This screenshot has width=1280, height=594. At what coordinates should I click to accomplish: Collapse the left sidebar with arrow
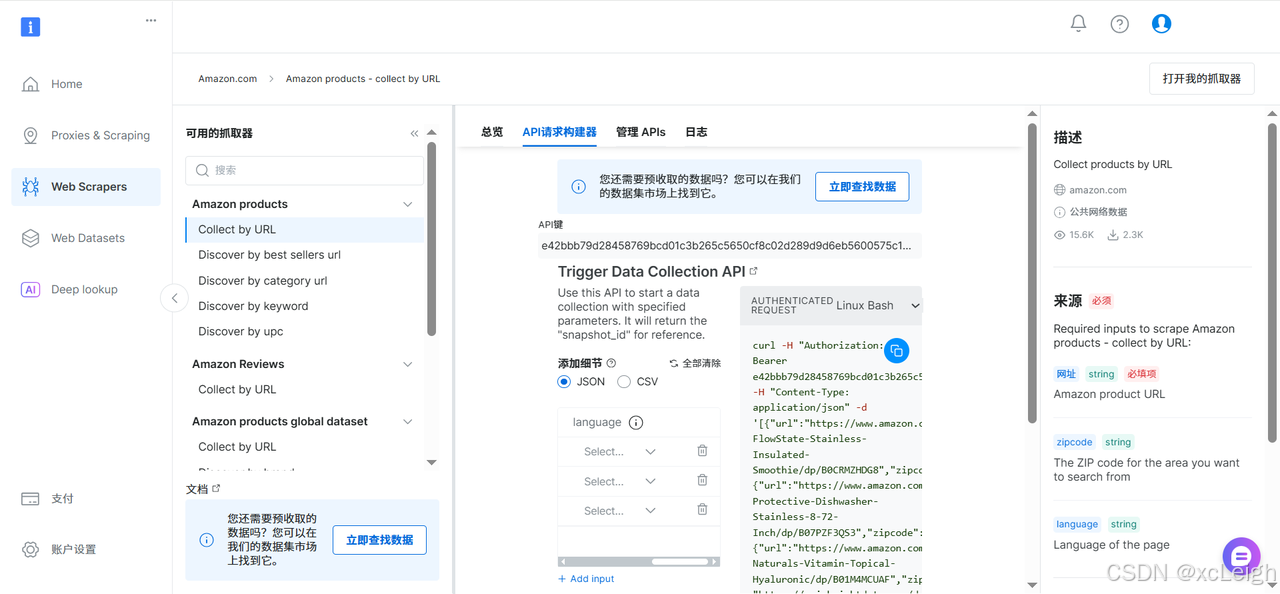coord(174,298)
